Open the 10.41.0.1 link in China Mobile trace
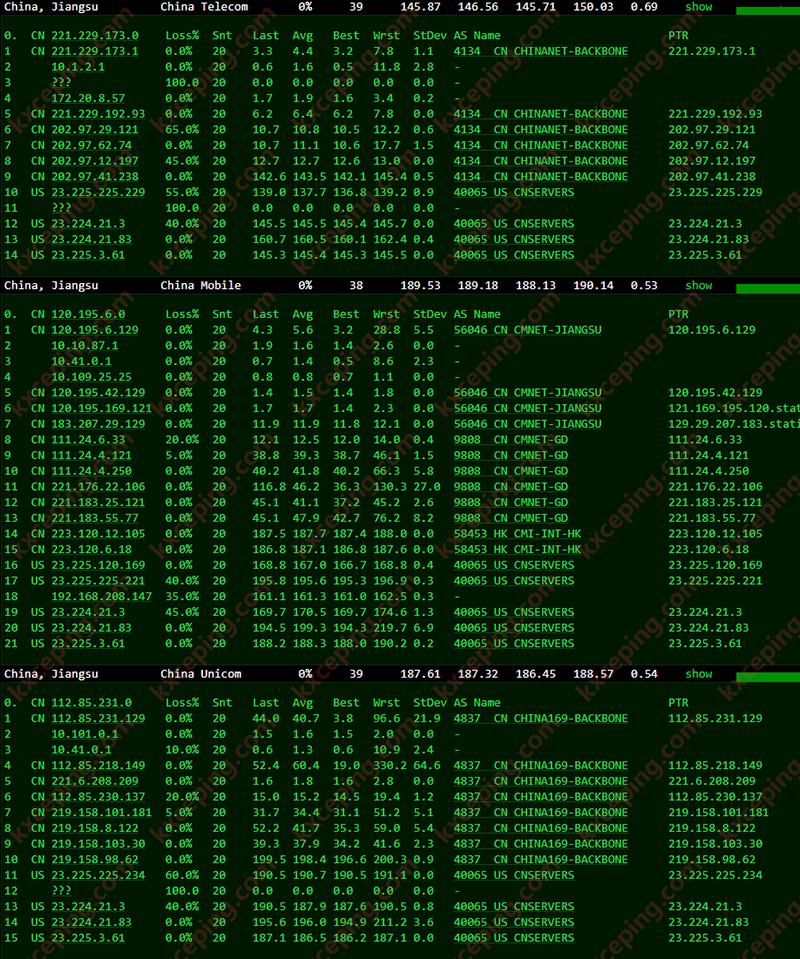The width and height of the screenshot is (800, 959). (81, 361)
